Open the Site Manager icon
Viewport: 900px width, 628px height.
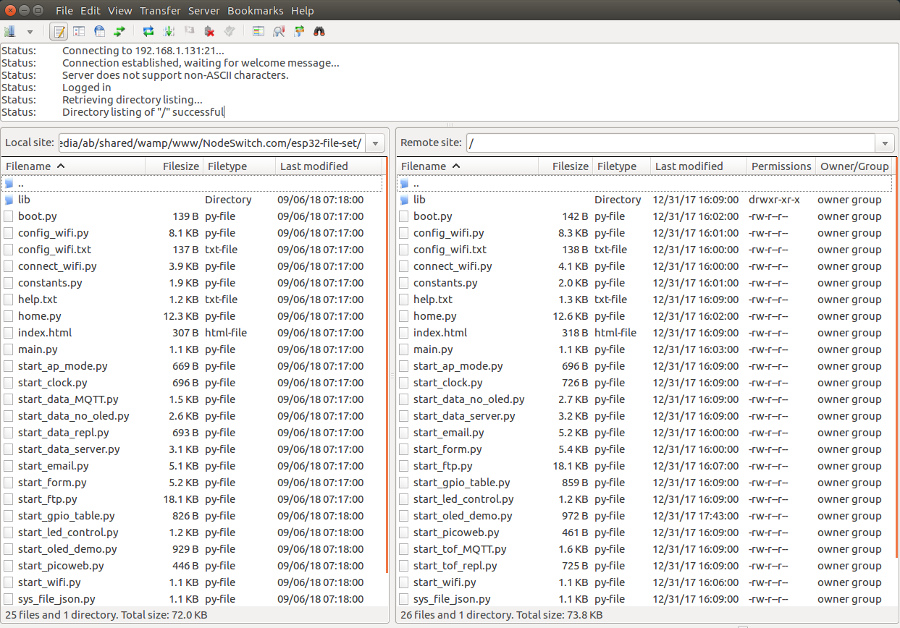click(10, 32)
